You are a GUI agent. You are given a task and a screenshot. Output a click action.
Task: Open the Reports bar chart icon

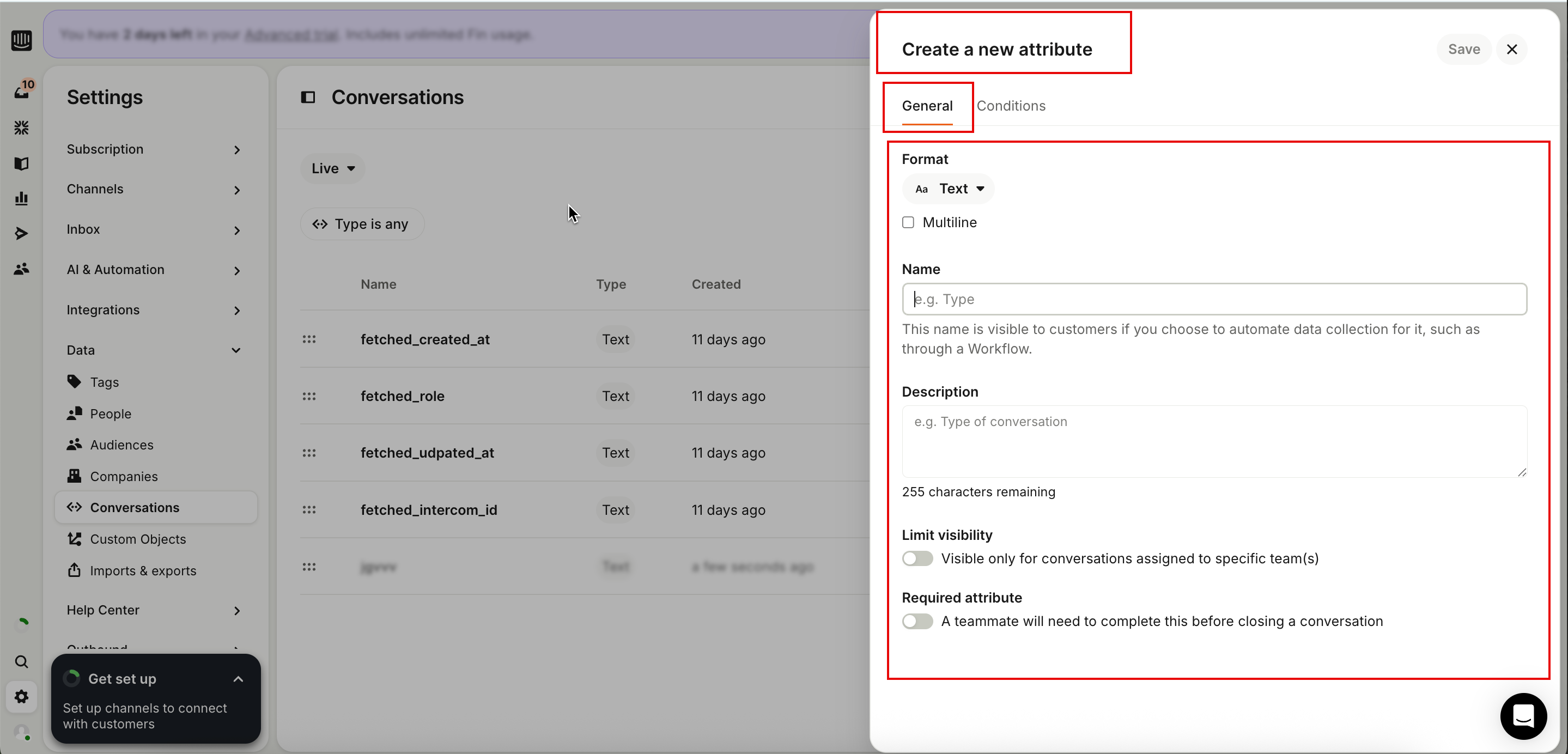click(21, 198)
